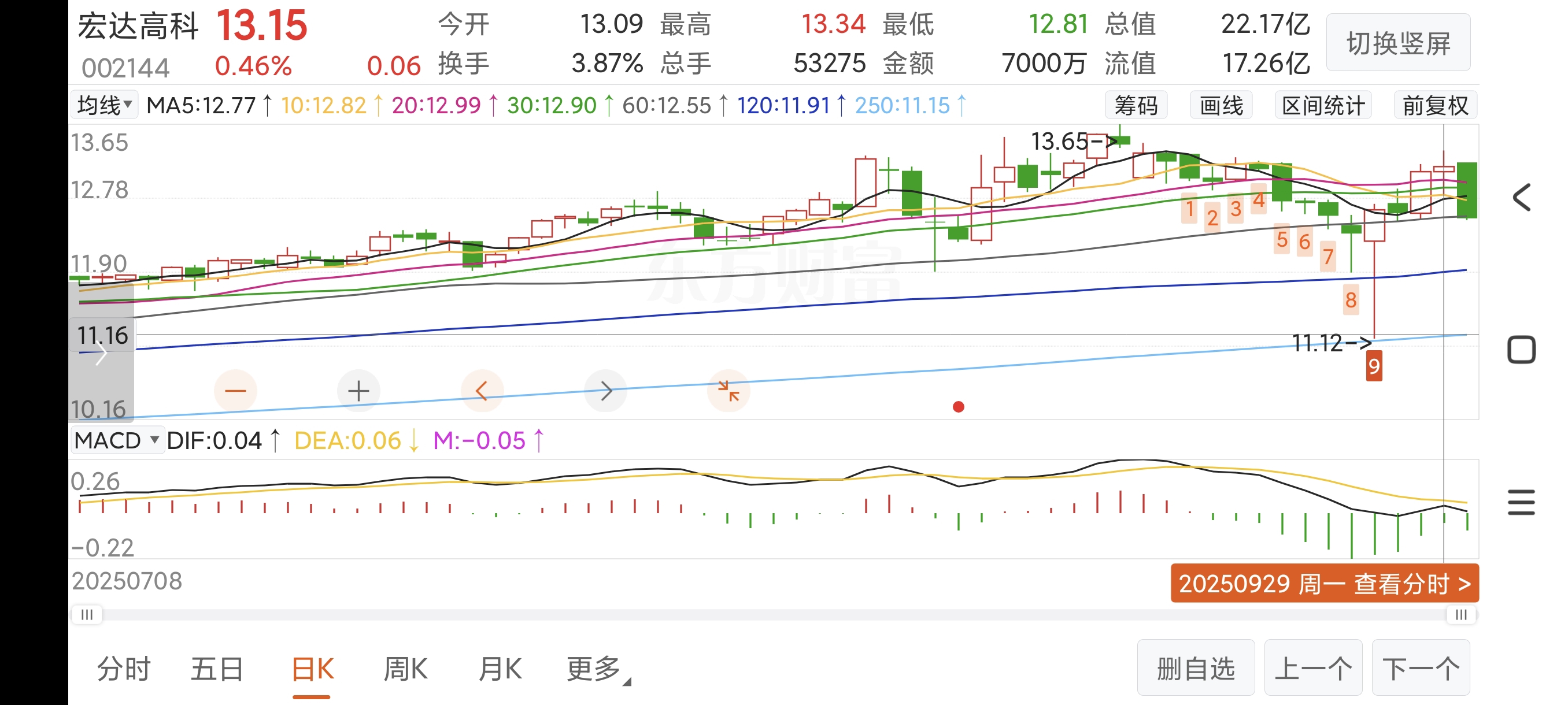Grab left handle of date range slider
The height and width of the screenshot is (705, 1568).
pyautogui.click(x=87, y=614)
